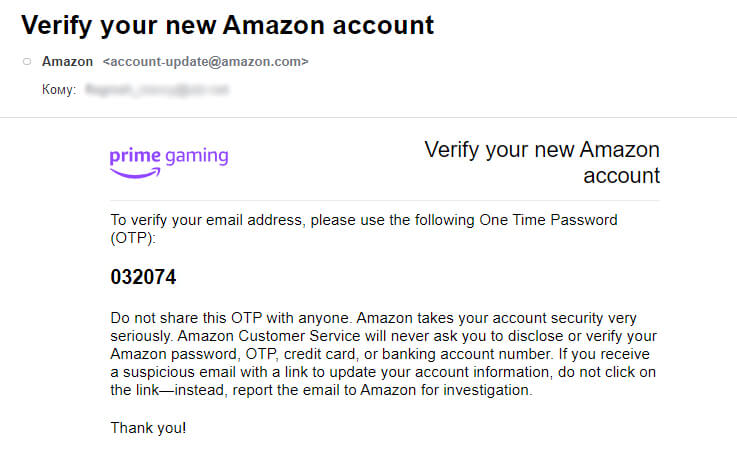Image resolution: width=737 pixels, height=470 pixels.
Task: Click the "Кому:" recipient label
Action: coord(59,90)
